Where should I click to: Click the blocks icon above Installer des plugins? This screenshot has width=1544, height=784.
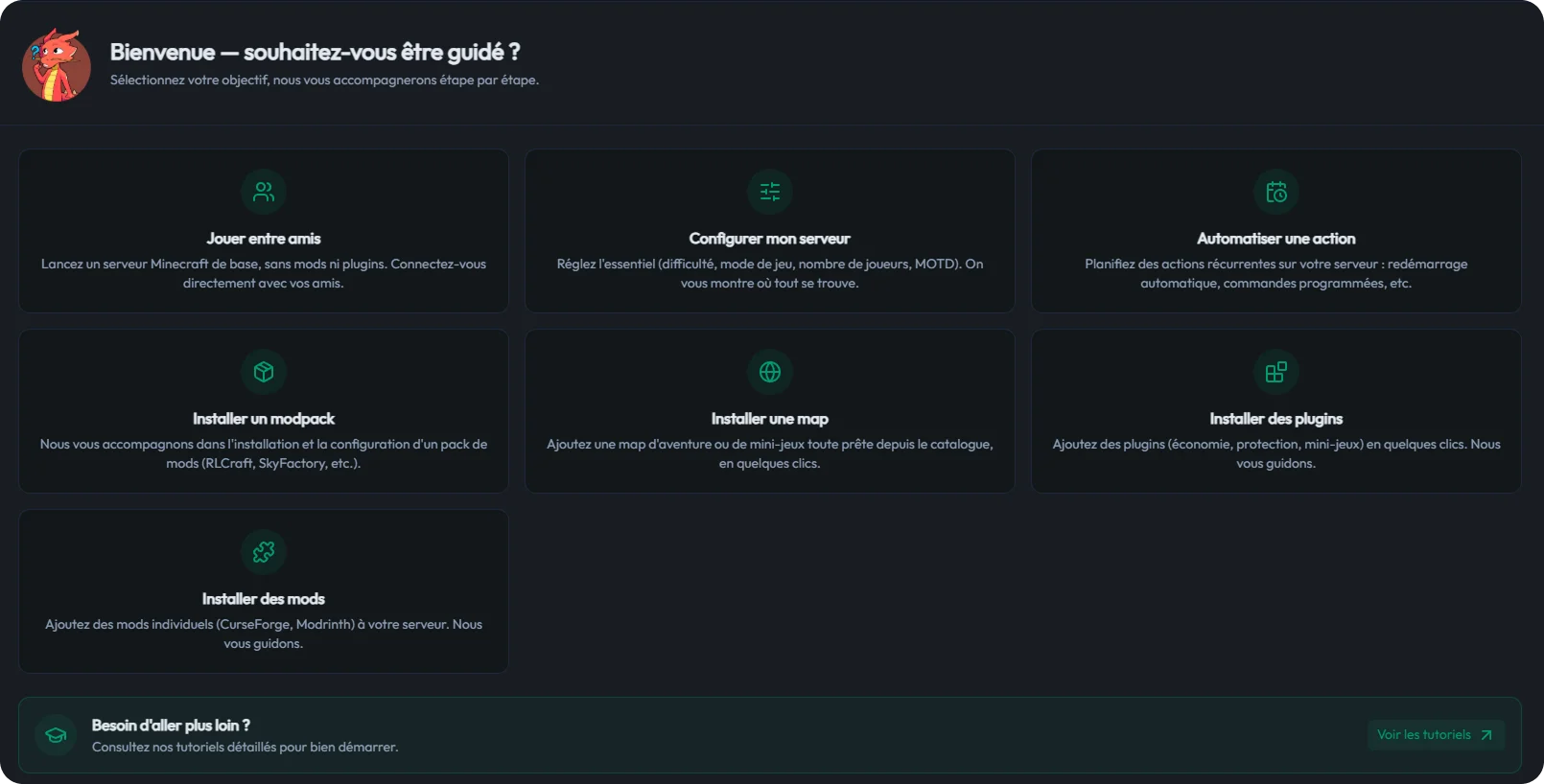click(x=1276, y=372)
